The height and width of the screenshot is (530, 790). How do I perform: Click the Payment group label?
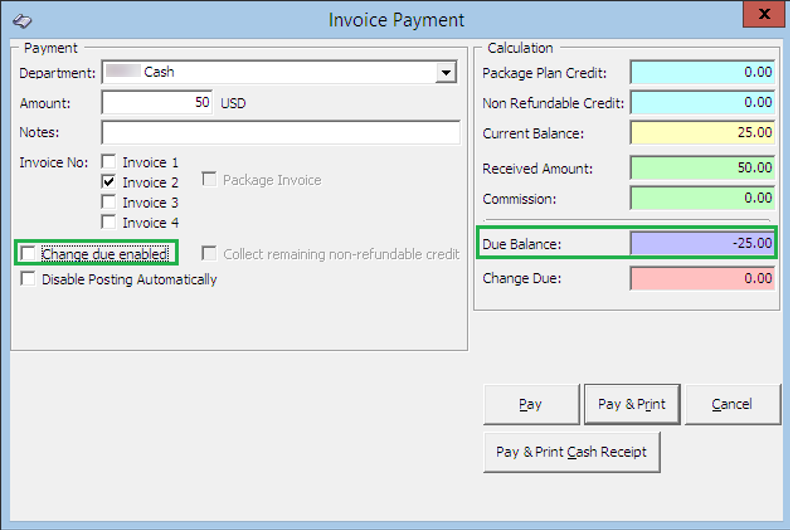(x=50, y=48)
